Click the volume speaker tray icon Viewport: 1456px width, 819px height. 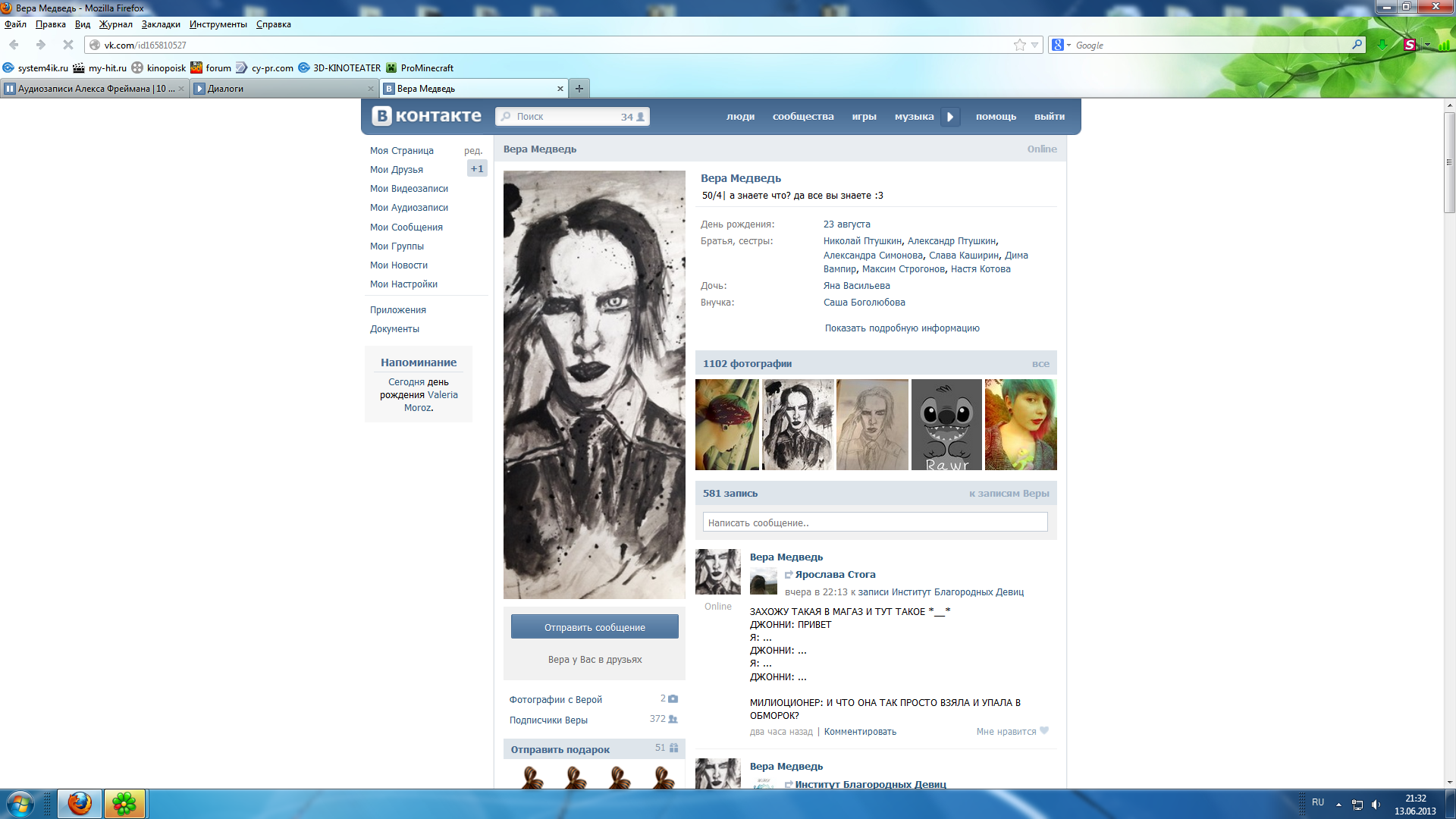1376,805
